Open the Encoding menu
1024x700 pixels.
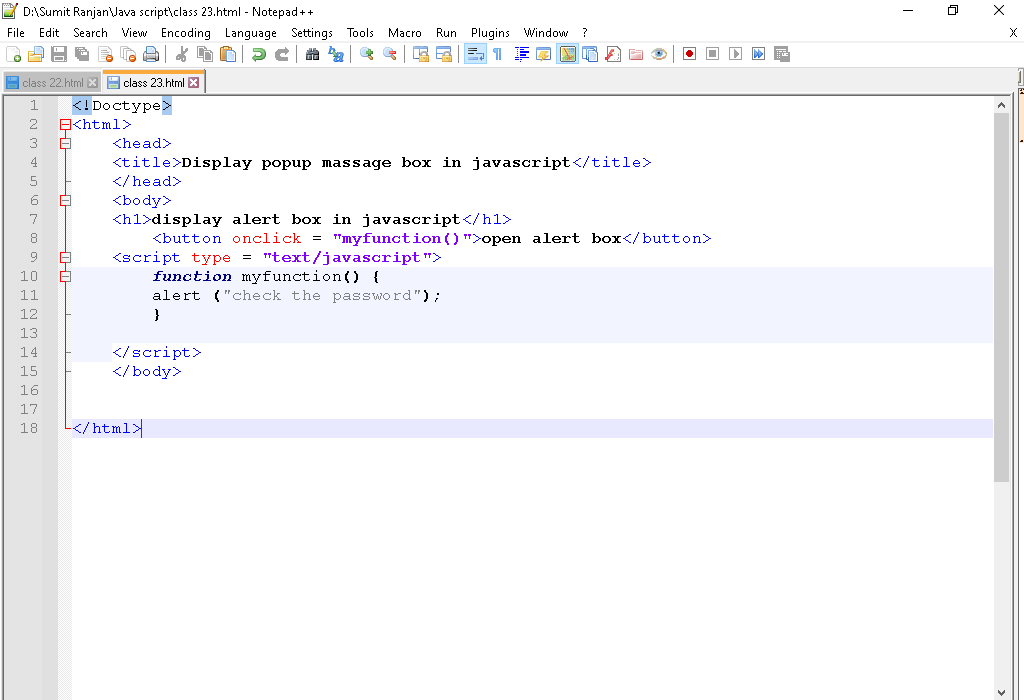click(185, 33)
